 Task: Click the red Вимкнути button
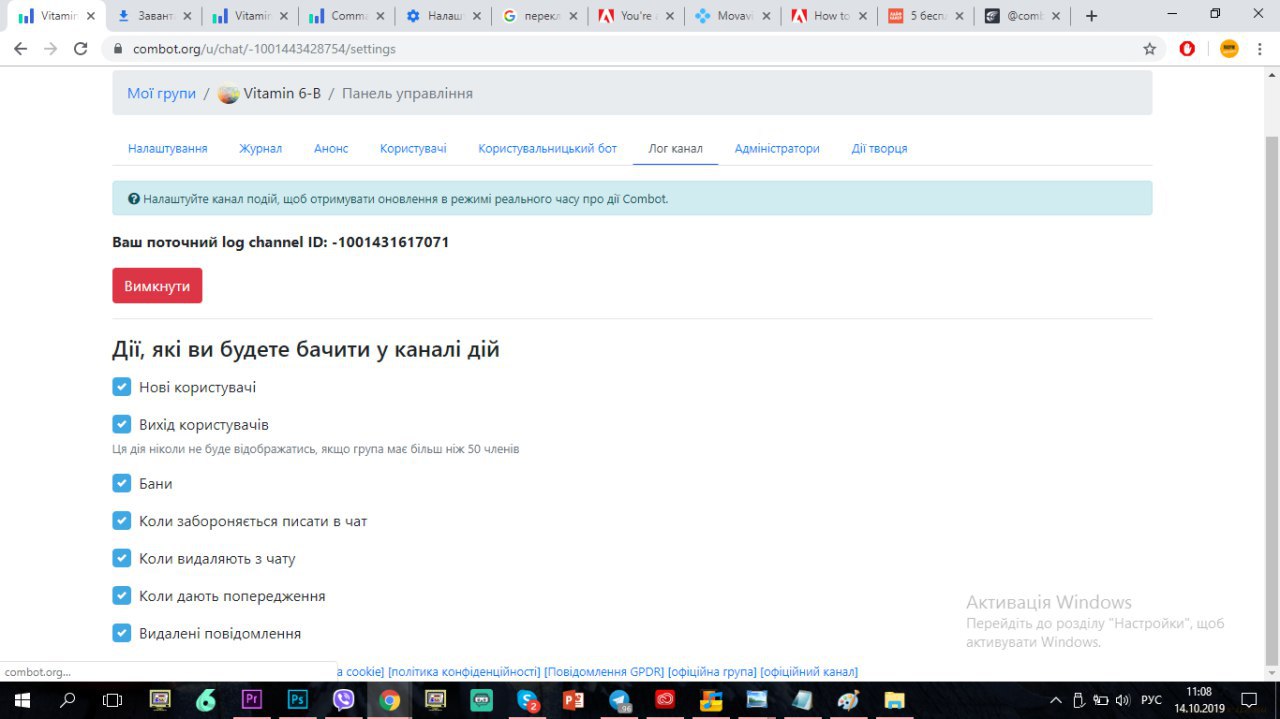[x=157, y=286]
